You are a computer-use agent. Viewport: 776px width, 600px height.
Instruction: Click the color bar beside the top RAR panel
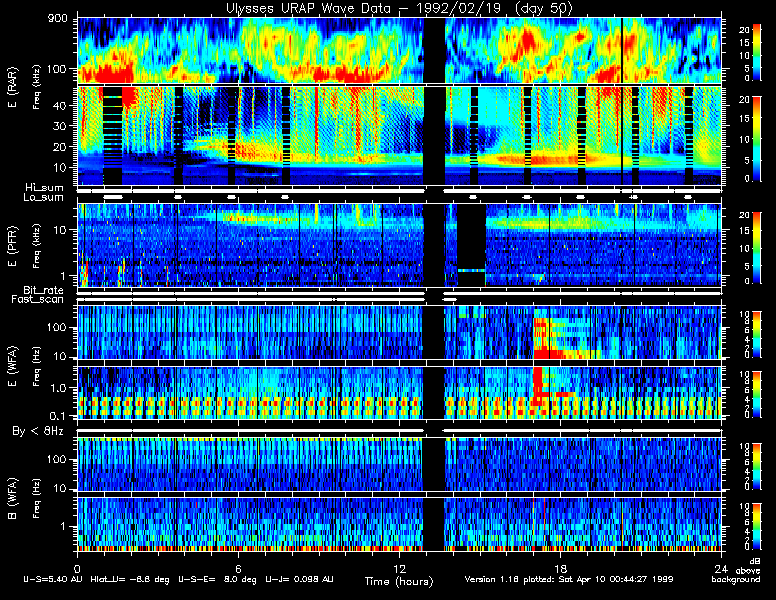point(757,52)
